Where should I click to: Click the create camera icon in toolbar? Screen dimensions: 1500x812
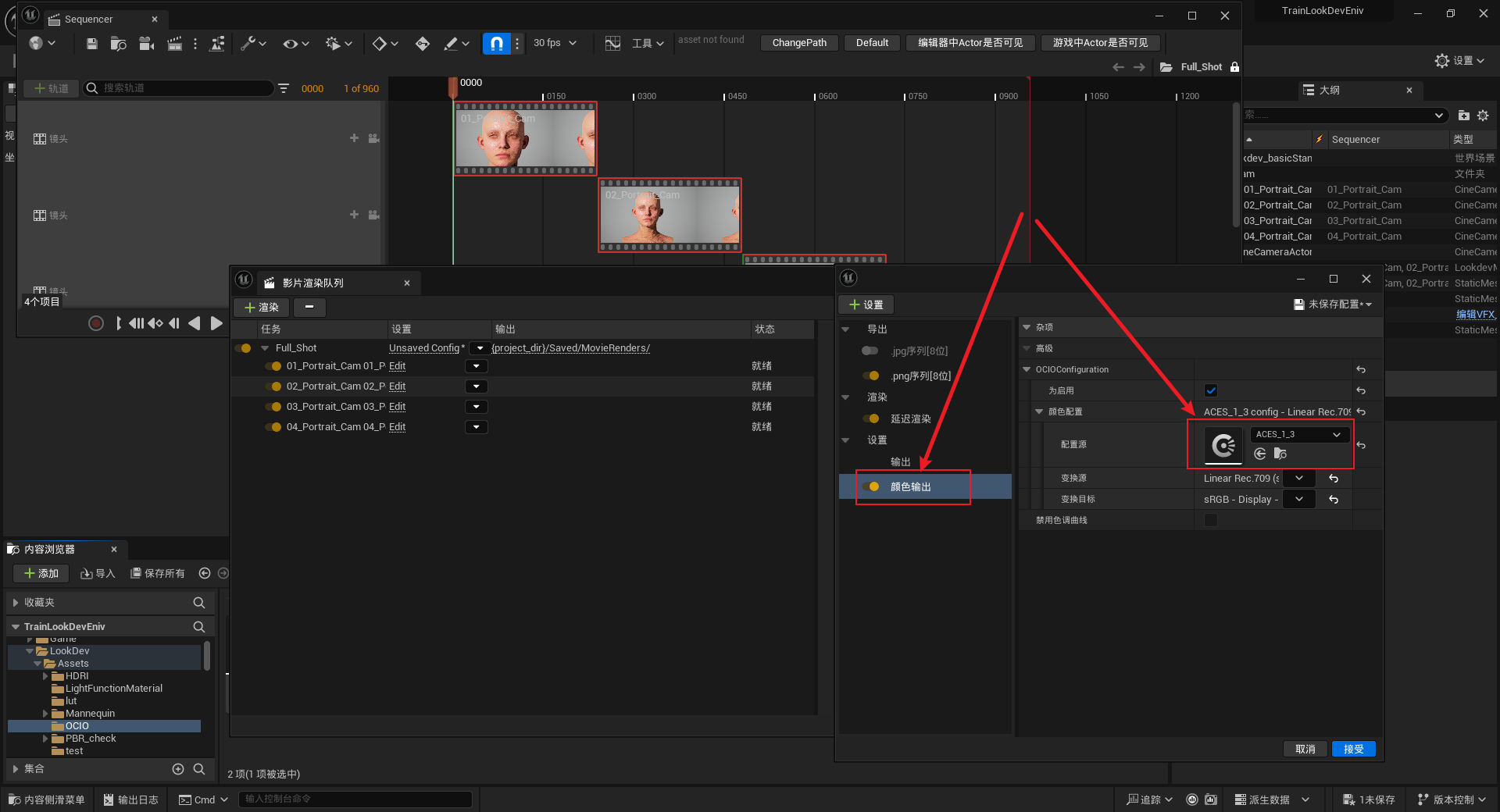(x=146, y=44)
